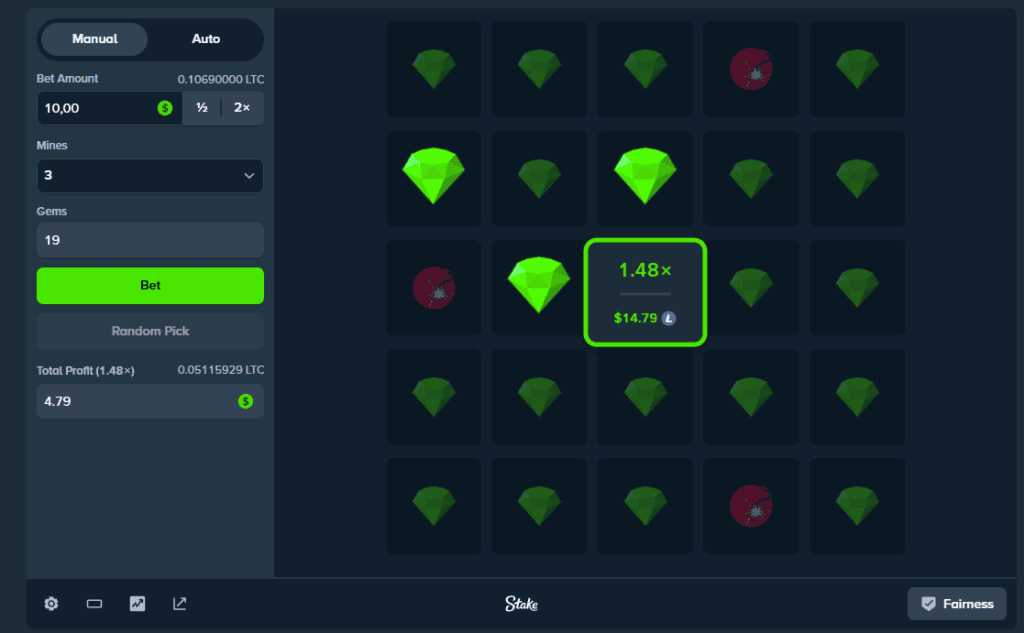Switch to Auto betting mode
Image resolution: width=1024 pixels, height=633 pixels.
tap(206, 39)
